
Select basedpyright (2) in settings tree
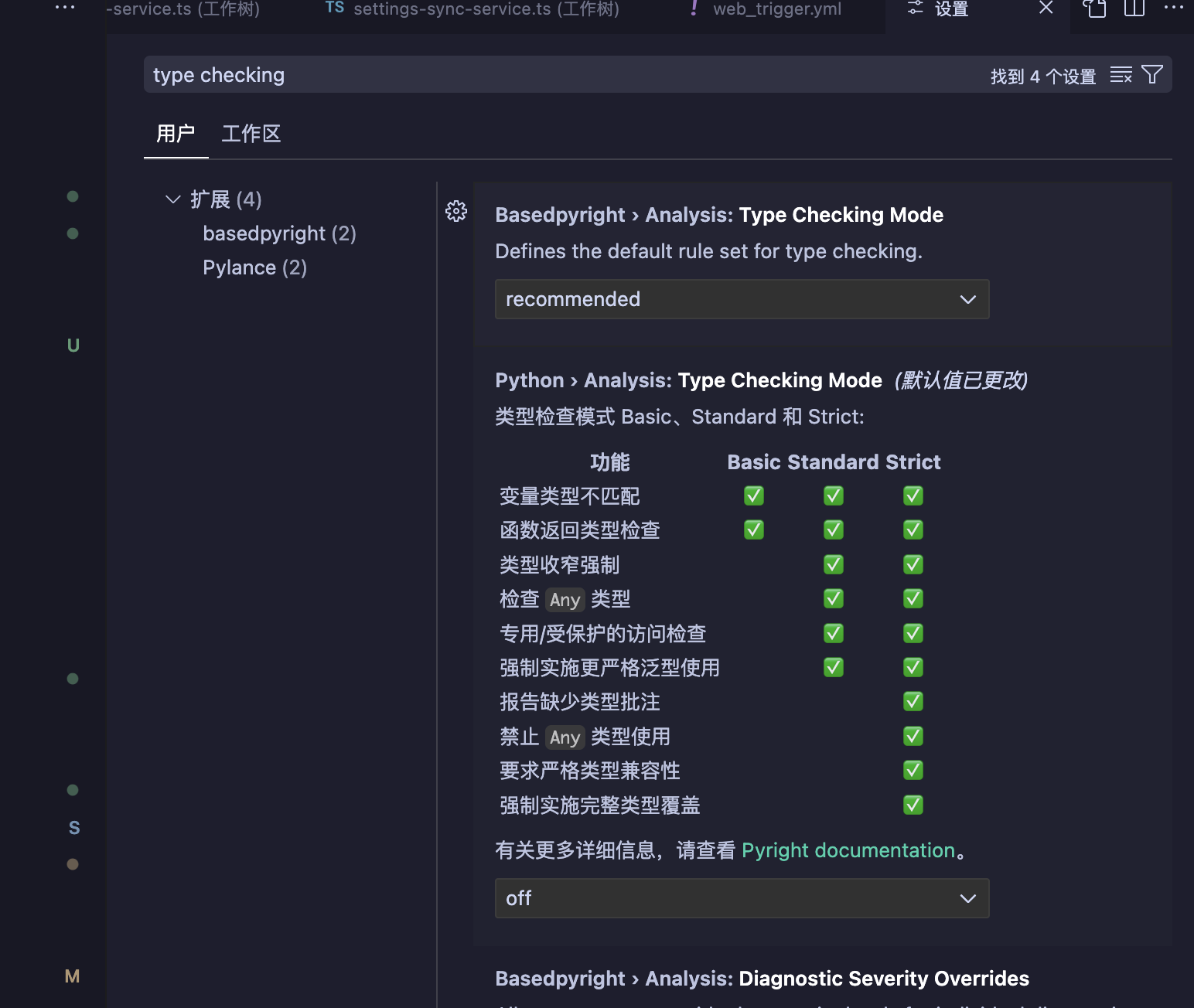(x=279, y=233)
